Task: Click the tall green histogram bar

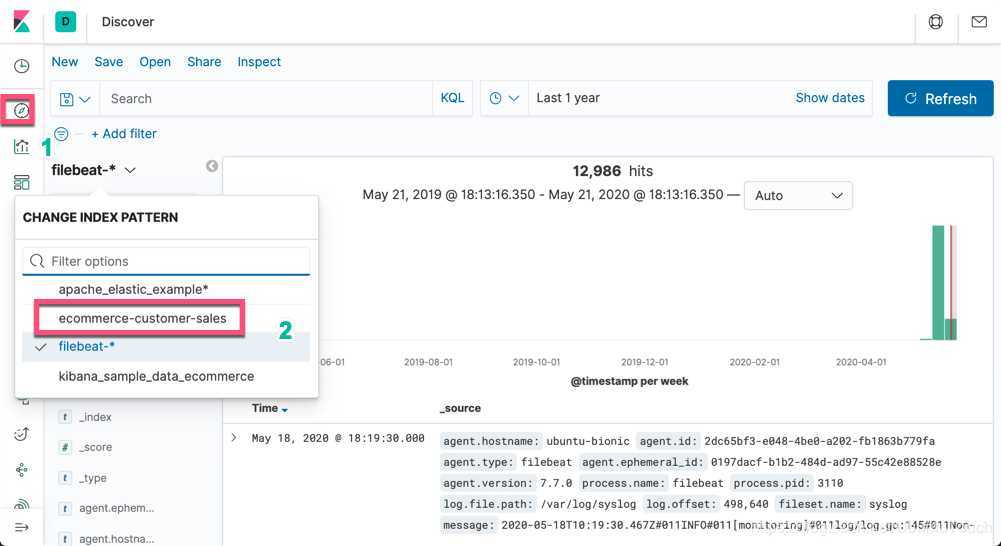Action: click(x=938, y=283)
